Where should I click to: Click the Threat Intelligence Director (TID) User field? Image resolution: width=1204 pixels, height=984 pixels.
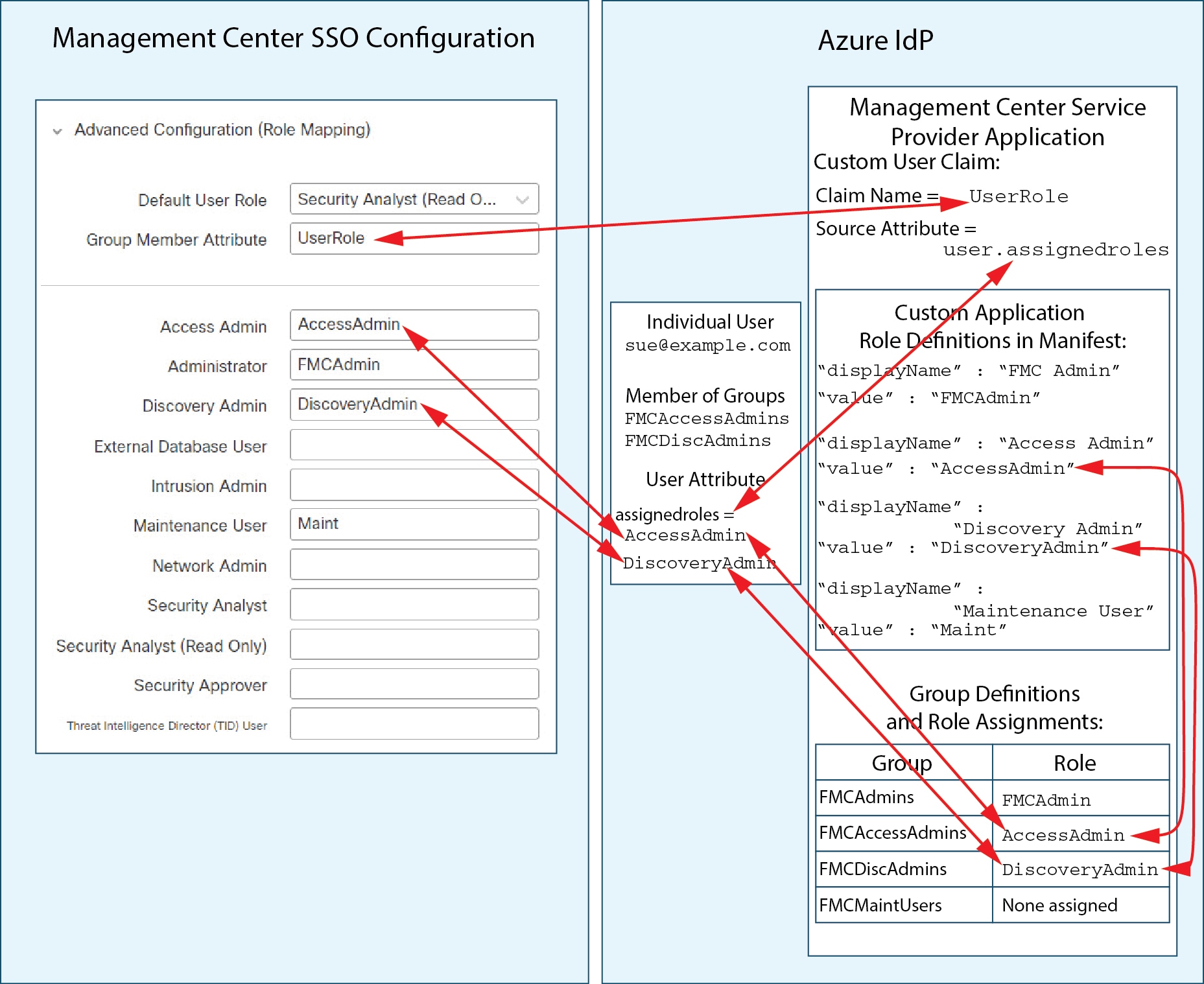click(x=414, y=723)
